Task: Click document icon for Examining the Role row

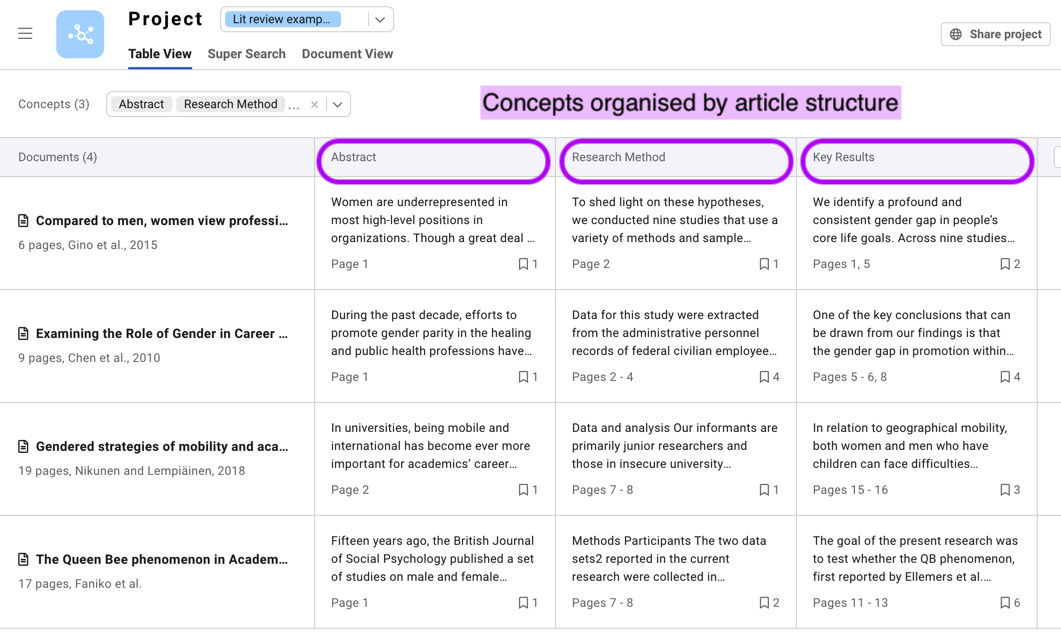Action: [x=23, y=334]
